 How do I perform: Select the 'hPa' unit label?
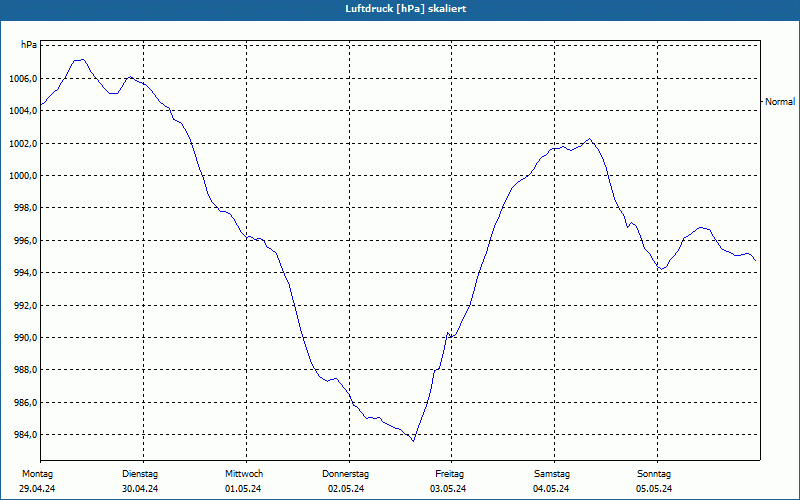pos(29,45)
